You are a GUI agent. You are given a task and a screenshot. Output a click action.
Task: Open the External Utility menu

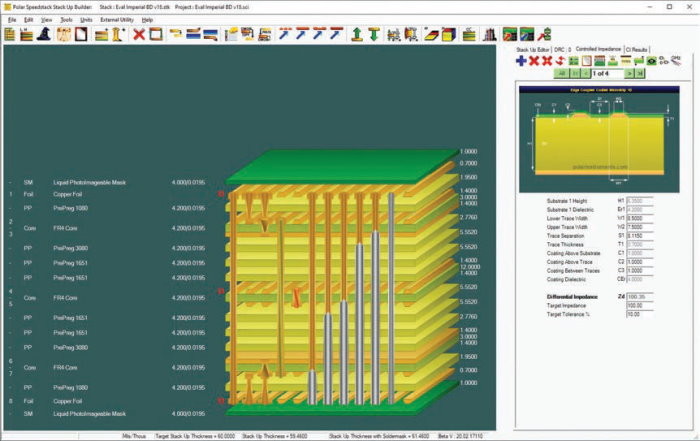tap(117, 20)
